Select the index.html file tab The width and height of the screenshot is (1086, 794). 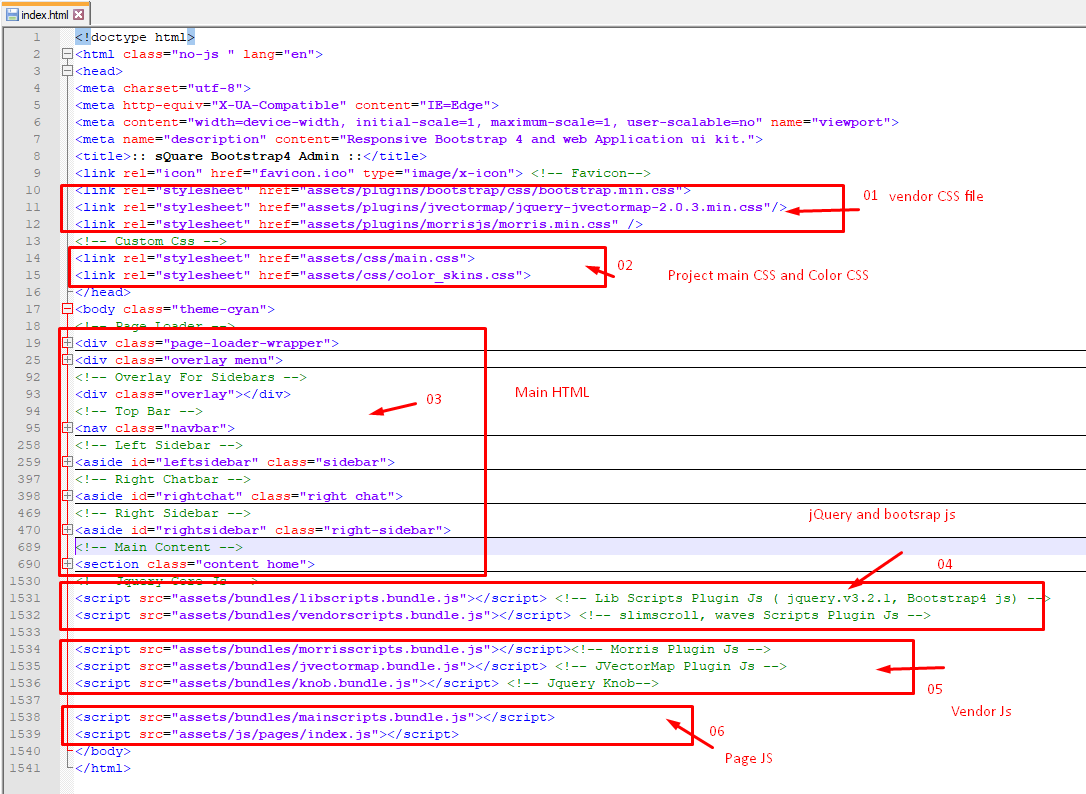tap(45, 15)
